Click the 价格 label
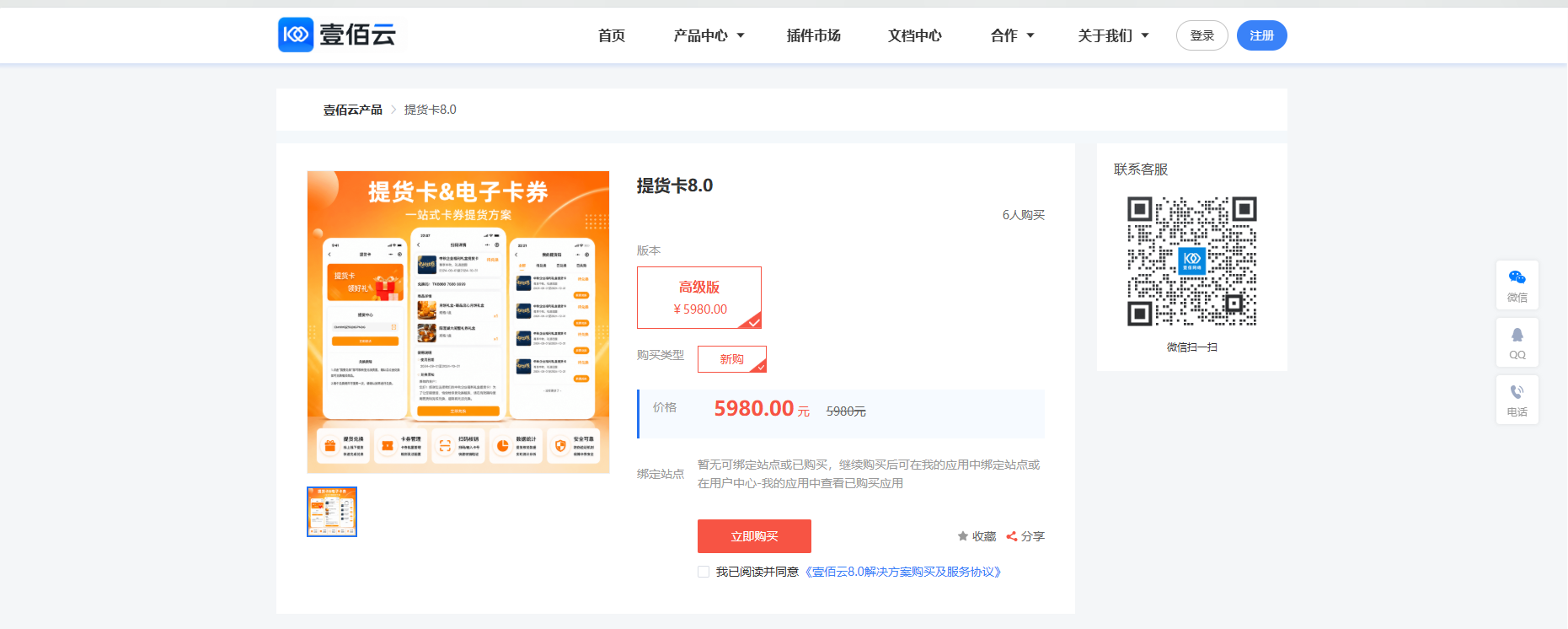 (x=665, y=407)
